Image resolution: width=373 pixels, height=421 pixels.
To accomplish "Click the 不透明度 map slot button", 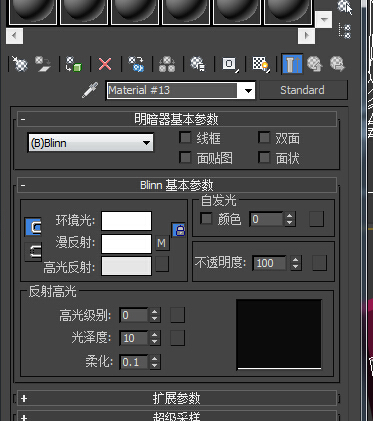I will tap(319, 263).
